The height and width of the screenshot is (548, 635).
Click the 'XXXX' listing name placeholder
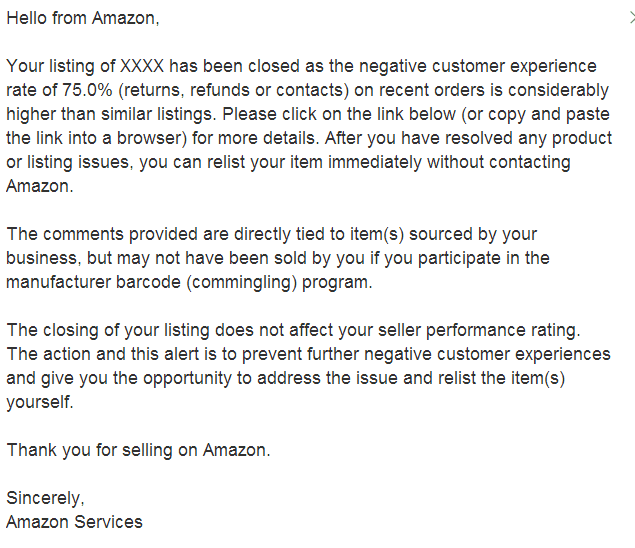coord(142,66)
